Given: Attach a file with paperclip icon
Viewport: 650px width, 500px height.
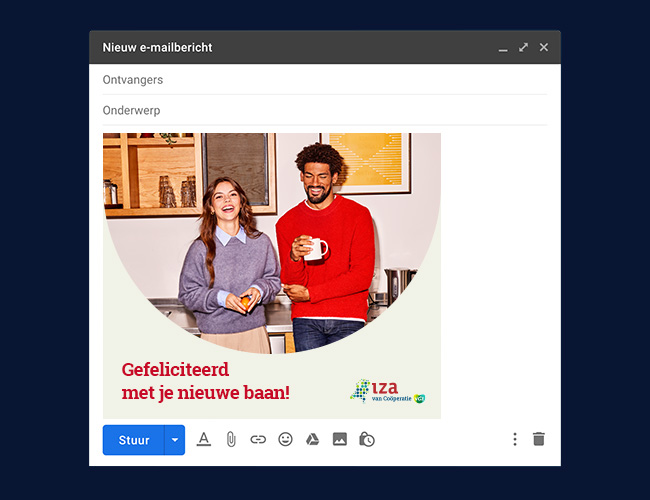Looking at the screenshot, I should 231,439.
